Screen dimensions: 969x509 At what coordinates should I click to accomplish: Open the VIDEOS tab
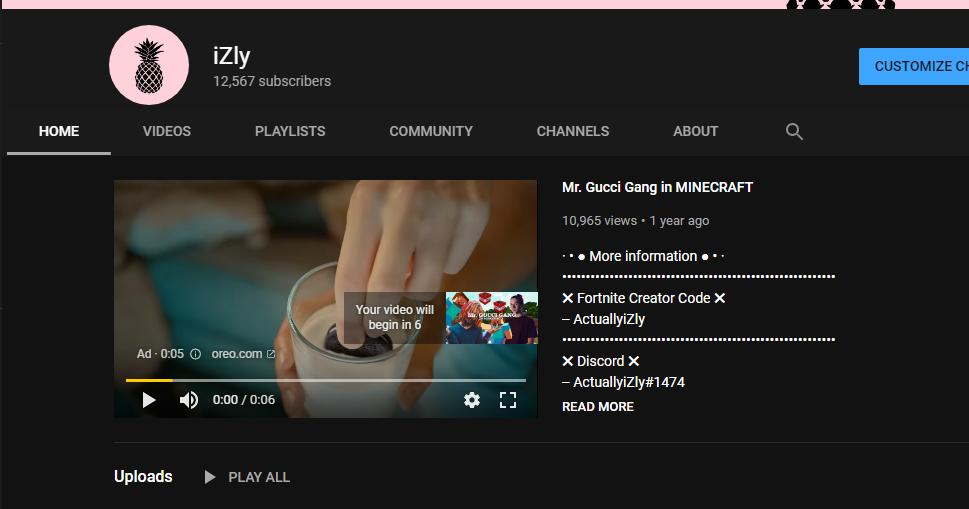pos(167,131)
